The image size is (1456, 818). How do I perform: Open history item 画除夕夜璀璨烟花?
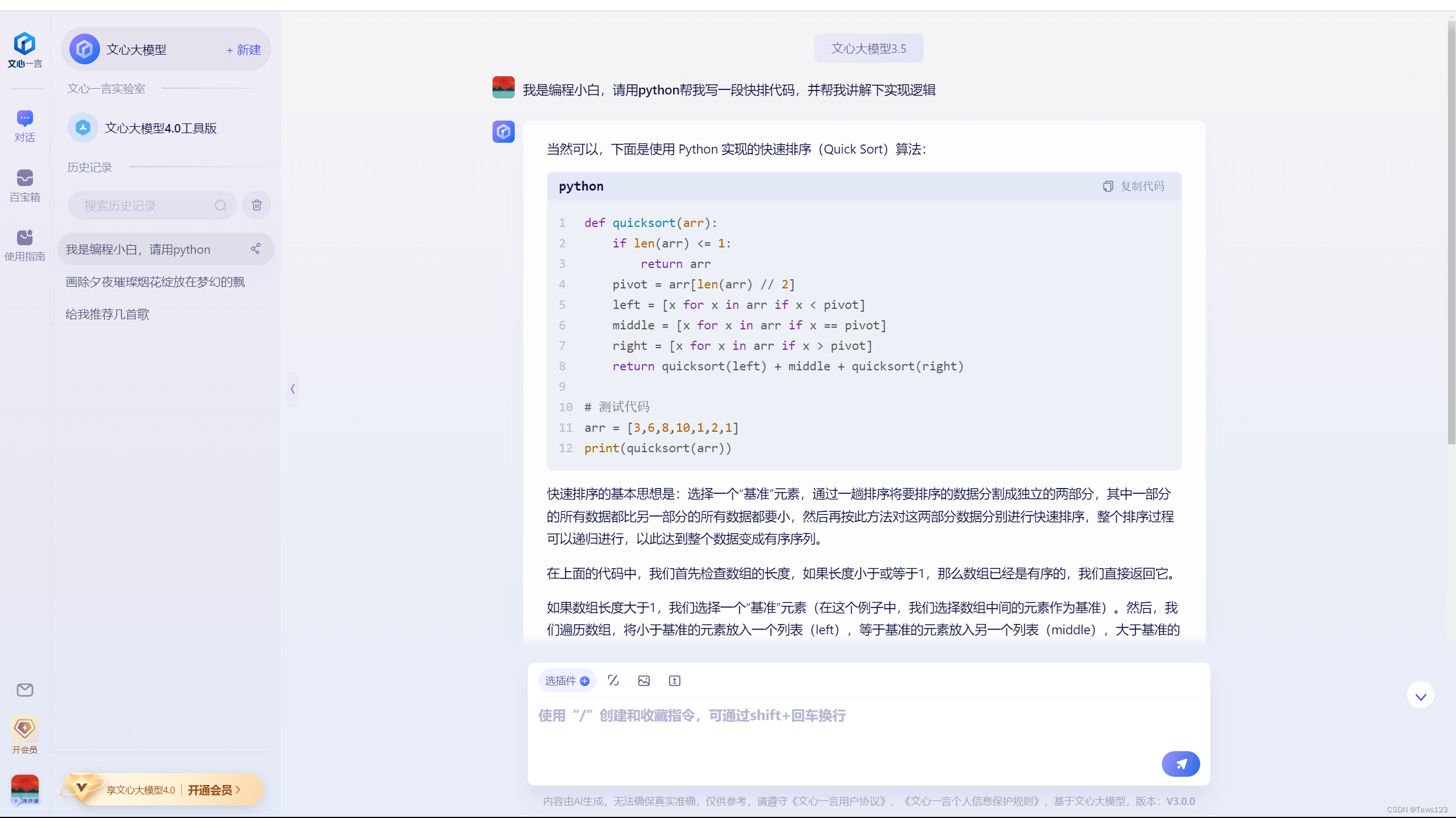[x=155, y=282]
